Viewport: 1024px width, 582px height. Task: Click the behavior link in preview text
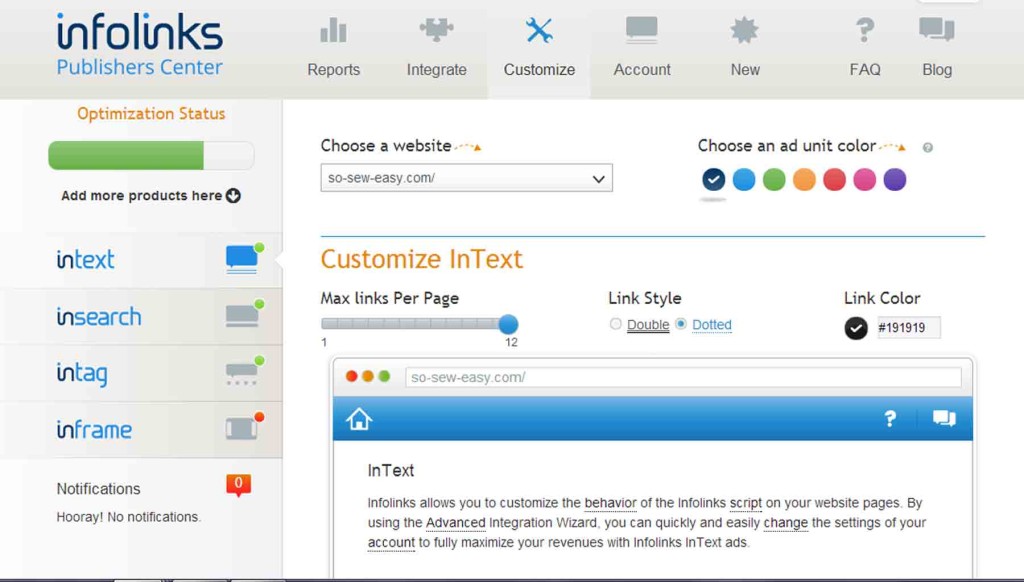tap(610, 503)
